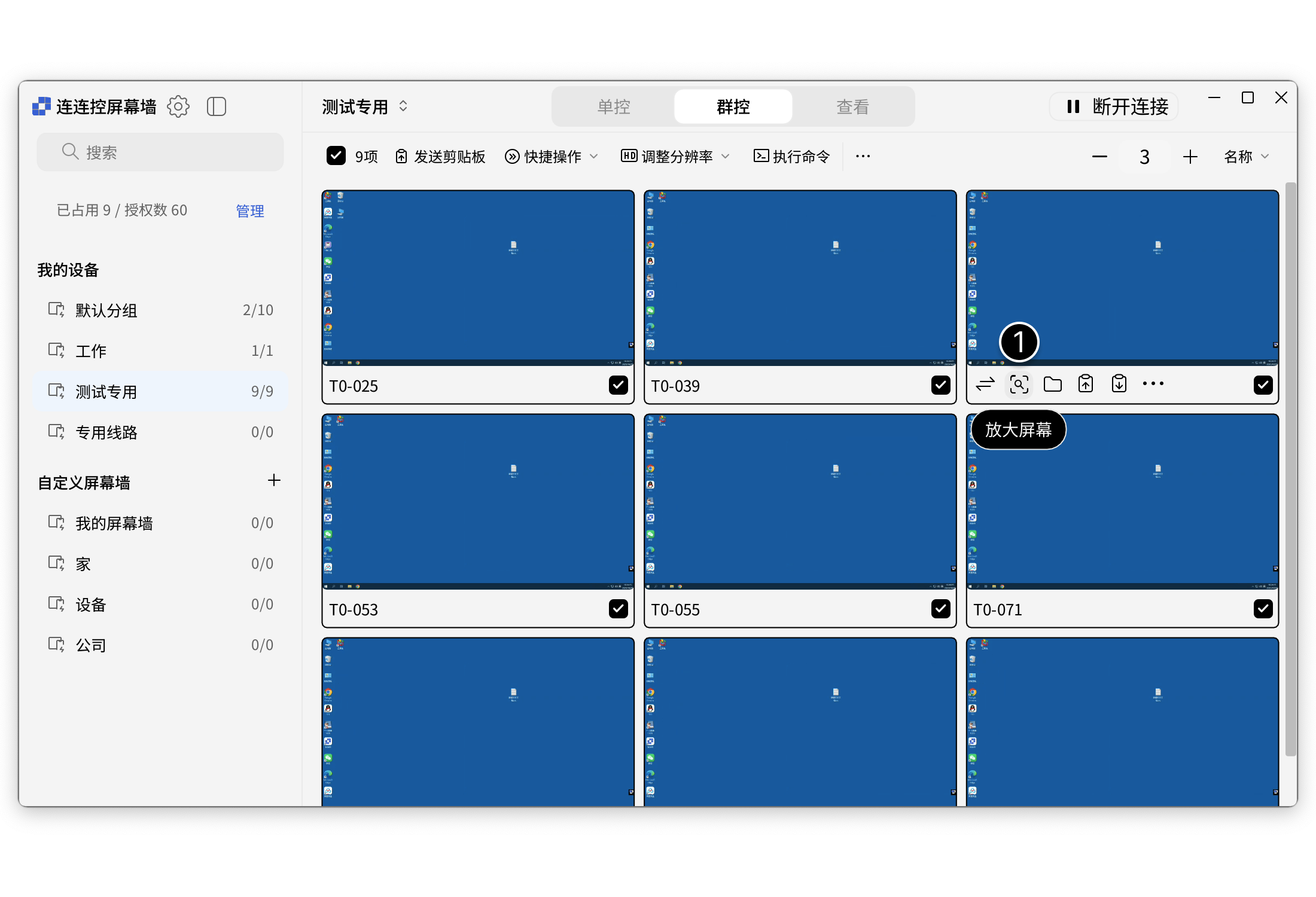The image size is (1316, 897).
Task: Uncheck device T0-025
Action: pyautogui.click(x=619, y=385)
